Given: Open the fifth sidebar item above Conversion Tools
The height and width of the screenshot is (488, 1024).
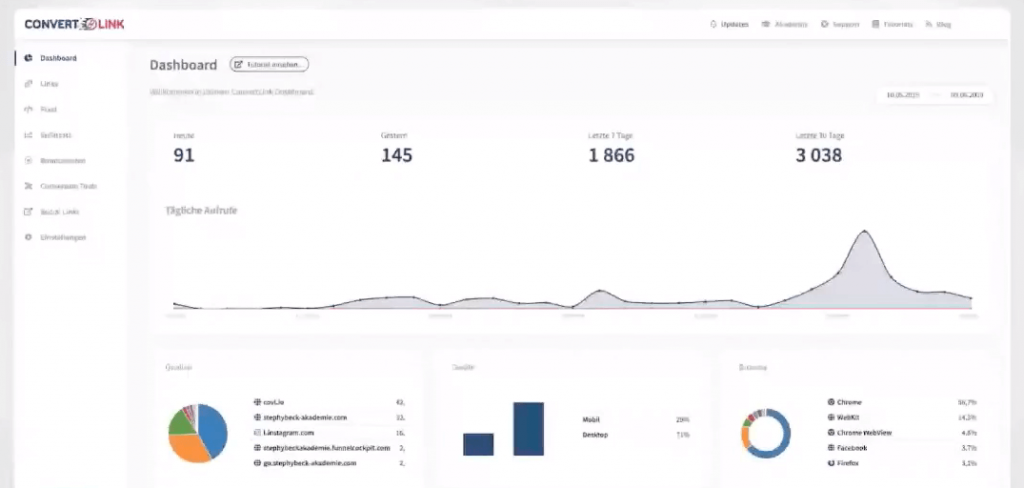Looking at the screenshot, I should pyautogui.click(x=62, y=160).
